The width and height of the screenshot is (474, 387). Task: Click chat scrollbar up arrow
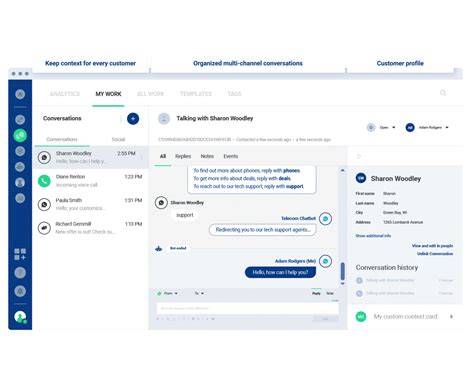[342, 170]
